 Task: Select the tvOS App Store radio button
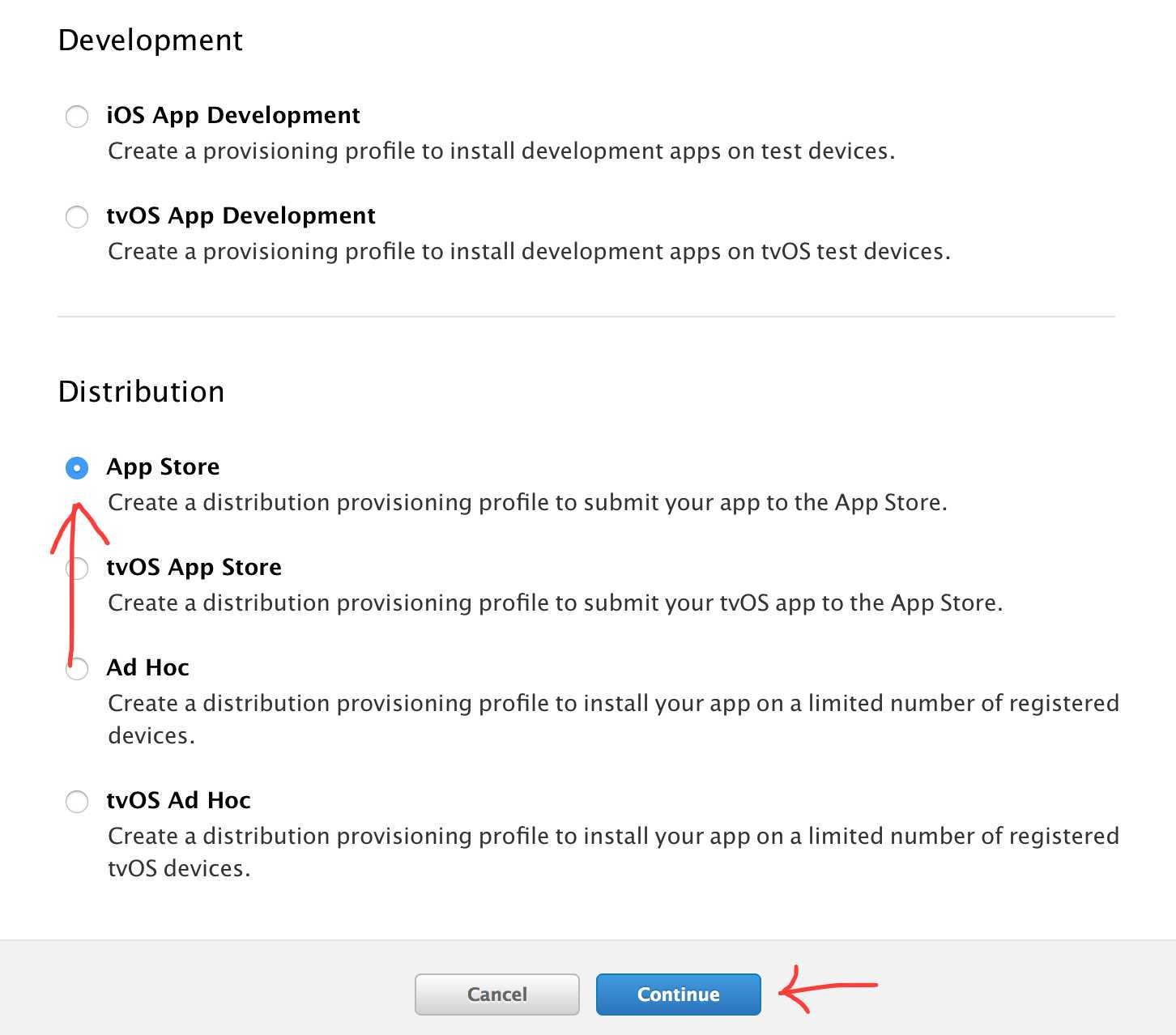coord(77,569)
